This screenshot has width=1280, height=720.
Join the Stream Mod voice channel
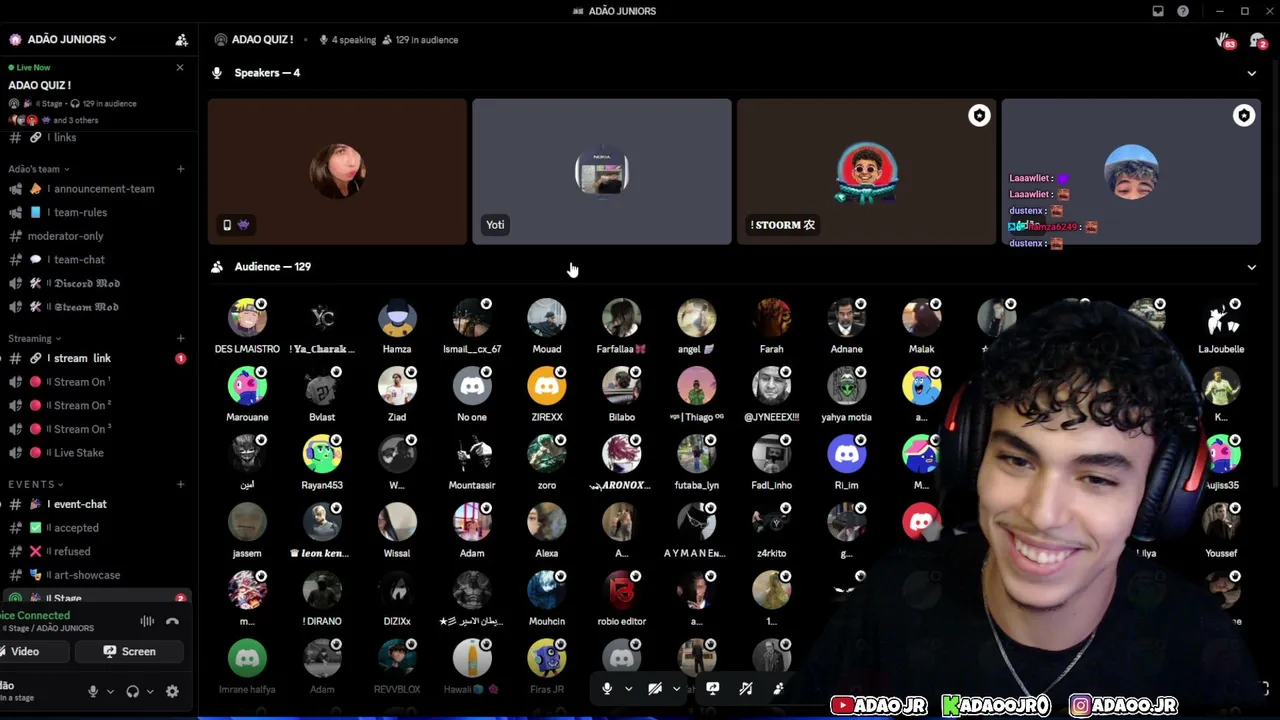(x=97, y=307)
